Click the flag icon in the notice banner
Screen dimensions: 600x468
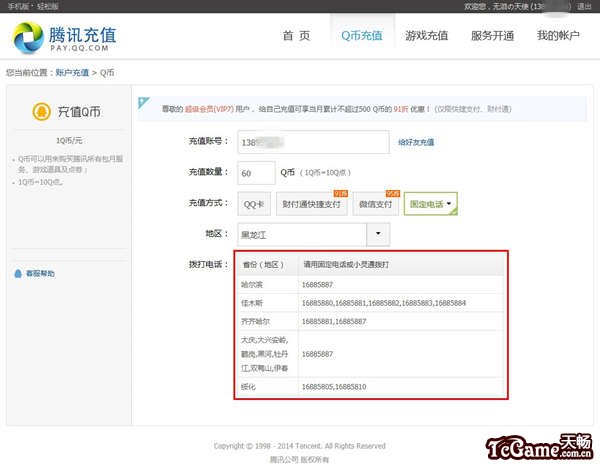click(x=143, y=103)
